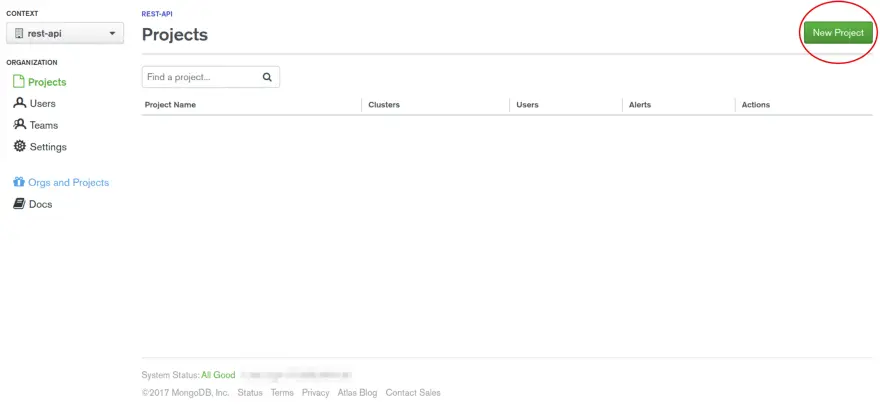This screenshot has height=413, width=880.
Task: Click the magnifier search icon
Action: click(x=267, y=77)
